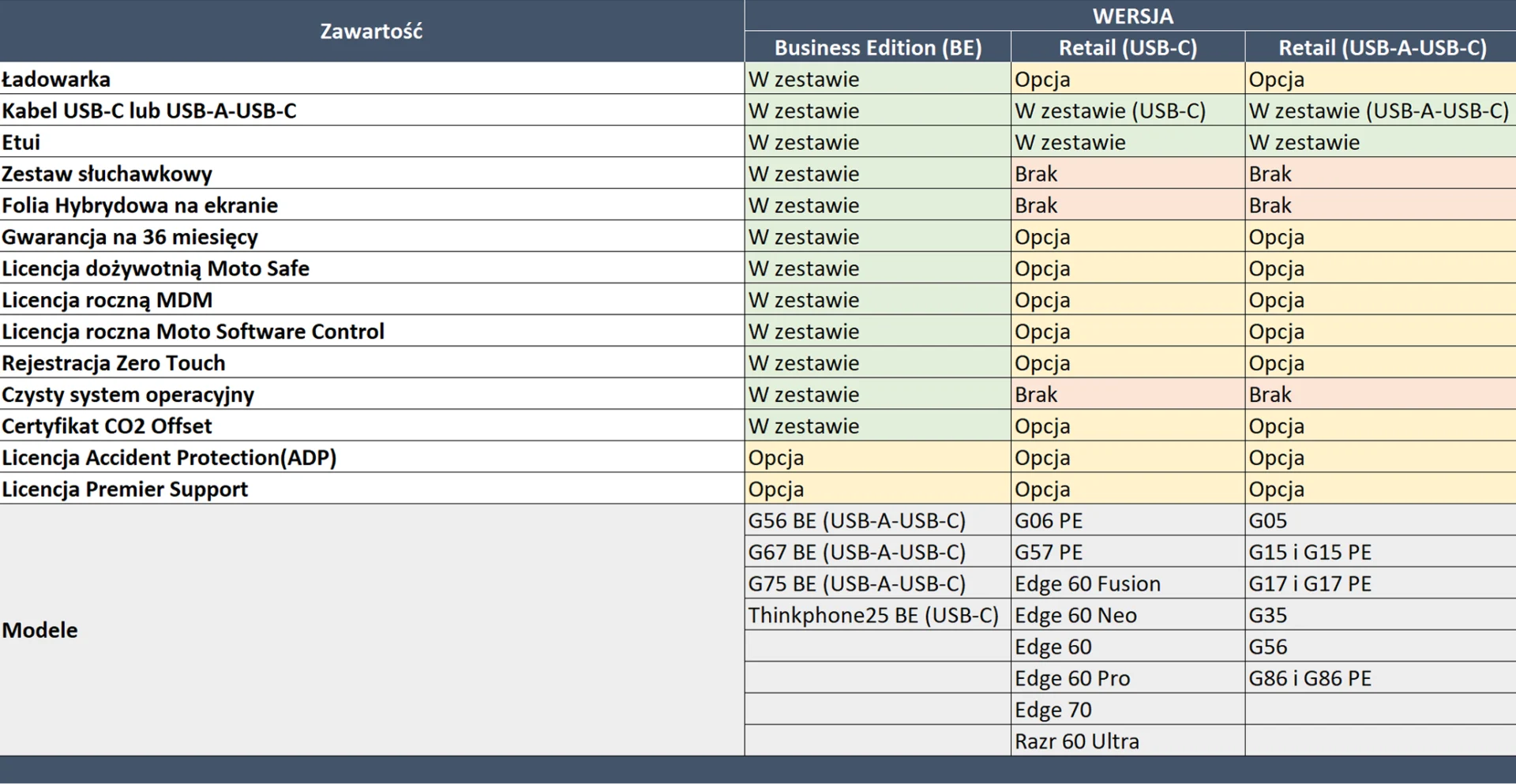Select the "Retail (USB-C)" column header
Viewport: 1516px width, 784px height.
click(x=1128, y=47)
